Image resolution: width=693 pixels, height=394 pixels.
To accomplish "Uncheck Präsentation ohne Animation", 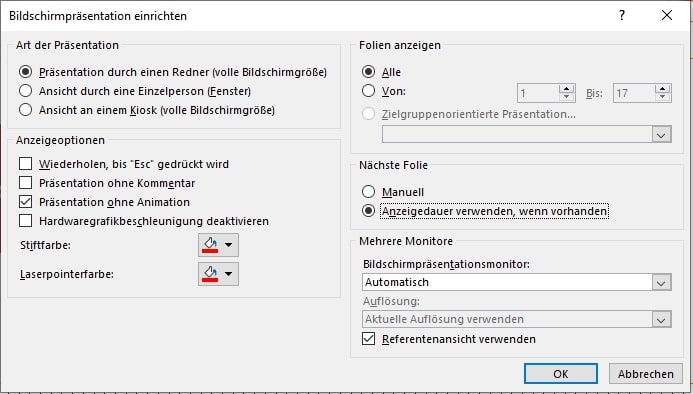I will [26, 202].
